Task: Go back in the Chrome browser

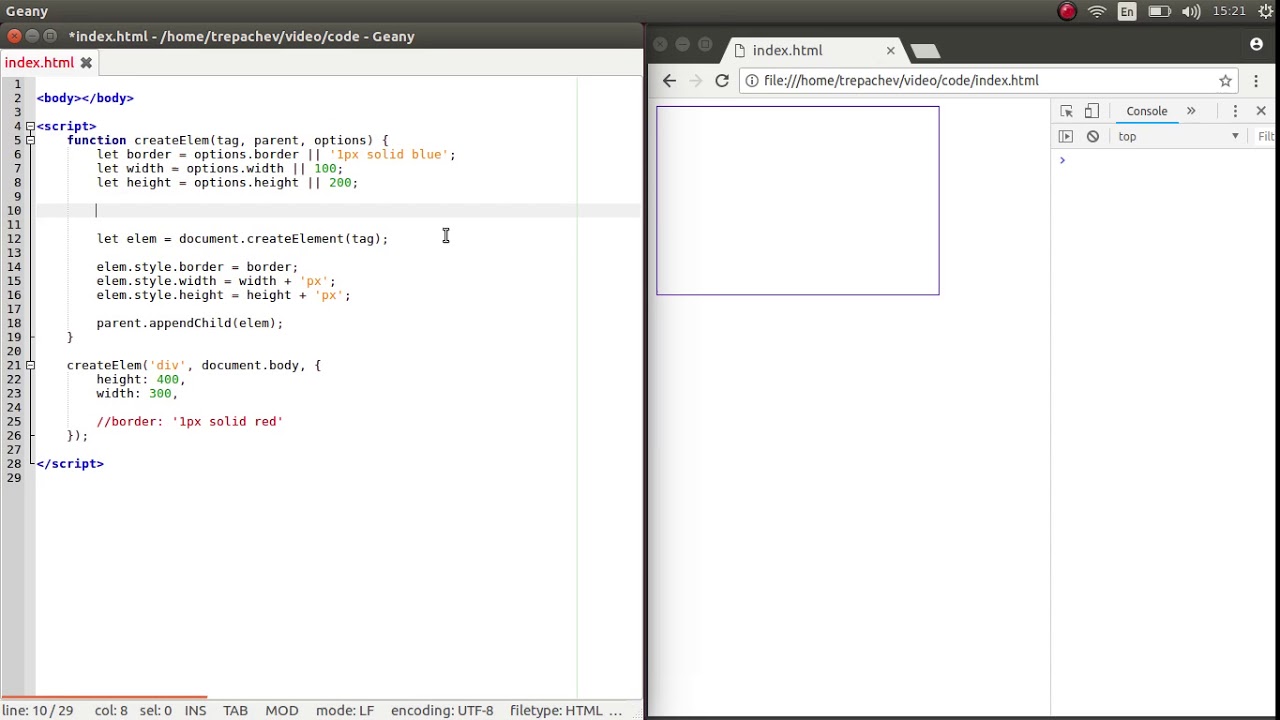Action: pyautogui.click(x=669, y=81)
